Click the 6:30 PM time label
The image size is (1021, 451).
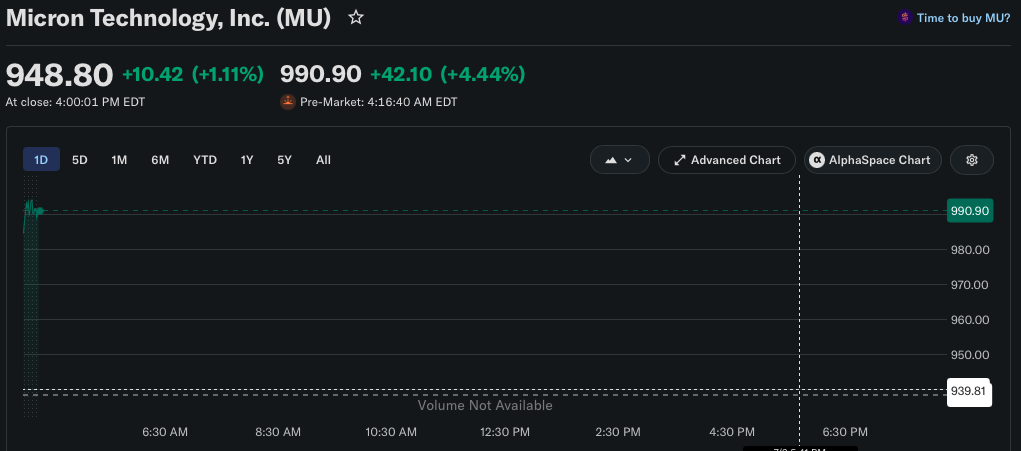pos(845,432)
